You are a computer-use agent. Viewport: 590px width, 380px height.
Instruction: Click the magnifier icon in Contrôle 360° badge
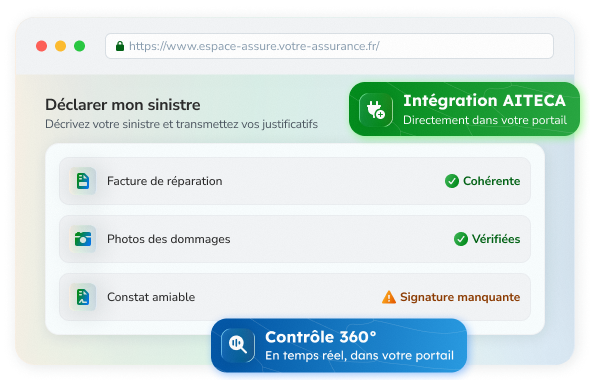click(x=238, y=345)
